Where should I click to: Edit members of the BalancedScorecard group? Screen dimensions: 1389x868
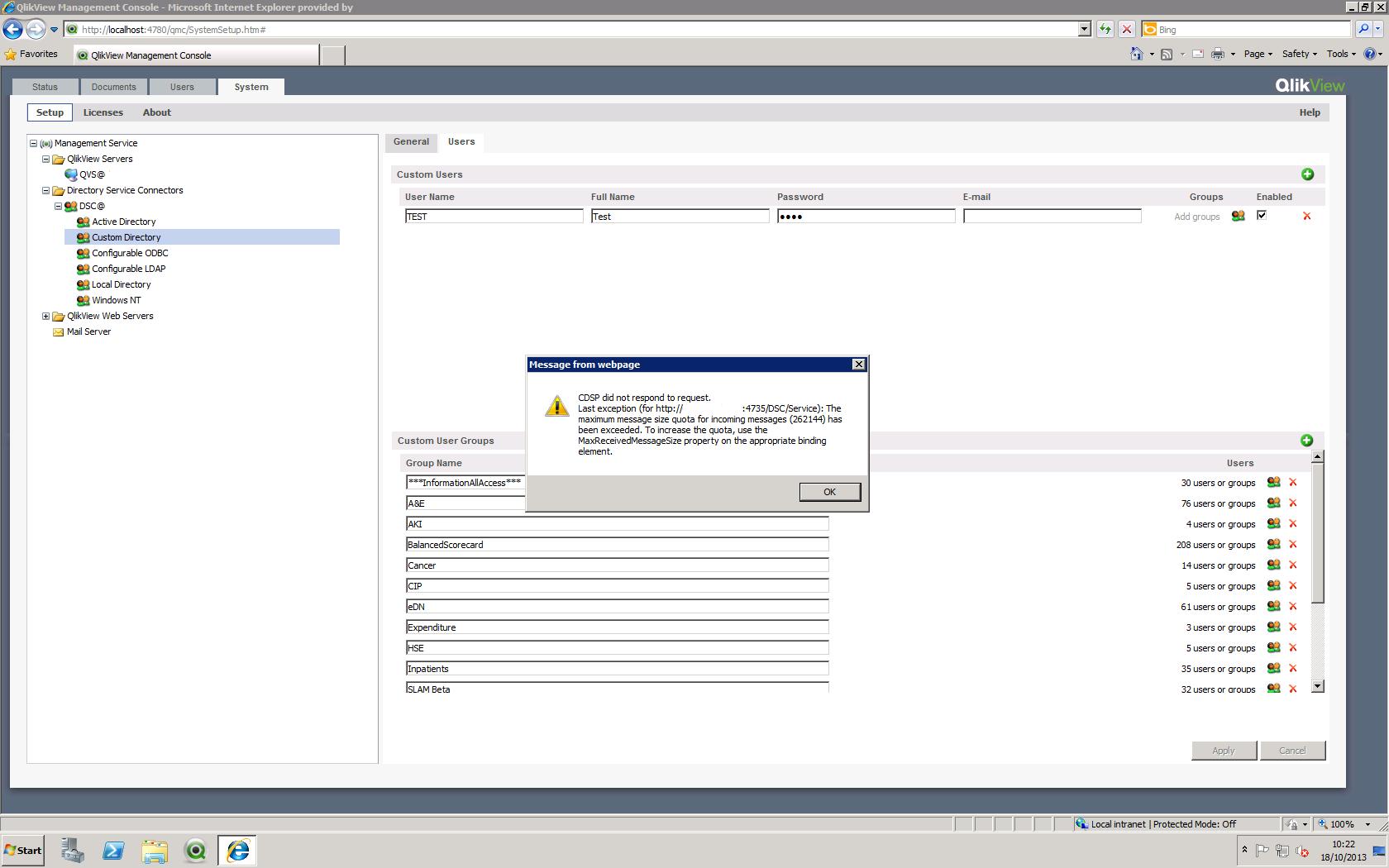pyautogui.click(x=1273, y=544)
